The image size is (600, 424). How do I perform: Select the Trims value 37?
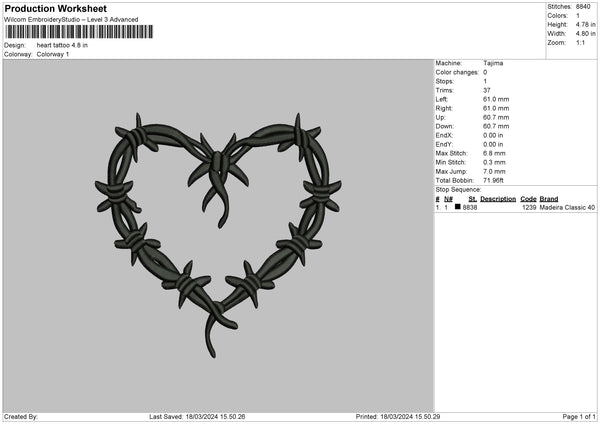(487, 90)
